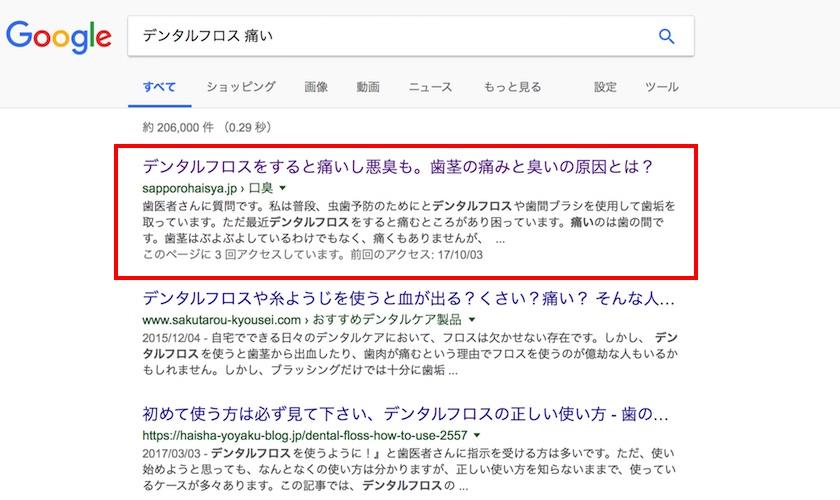Open result デンタルフロスや糸ようじを使うと血が出る
The width and height of the screenshot is (840, 500).
pyautogui.click(x=408, y=298)
